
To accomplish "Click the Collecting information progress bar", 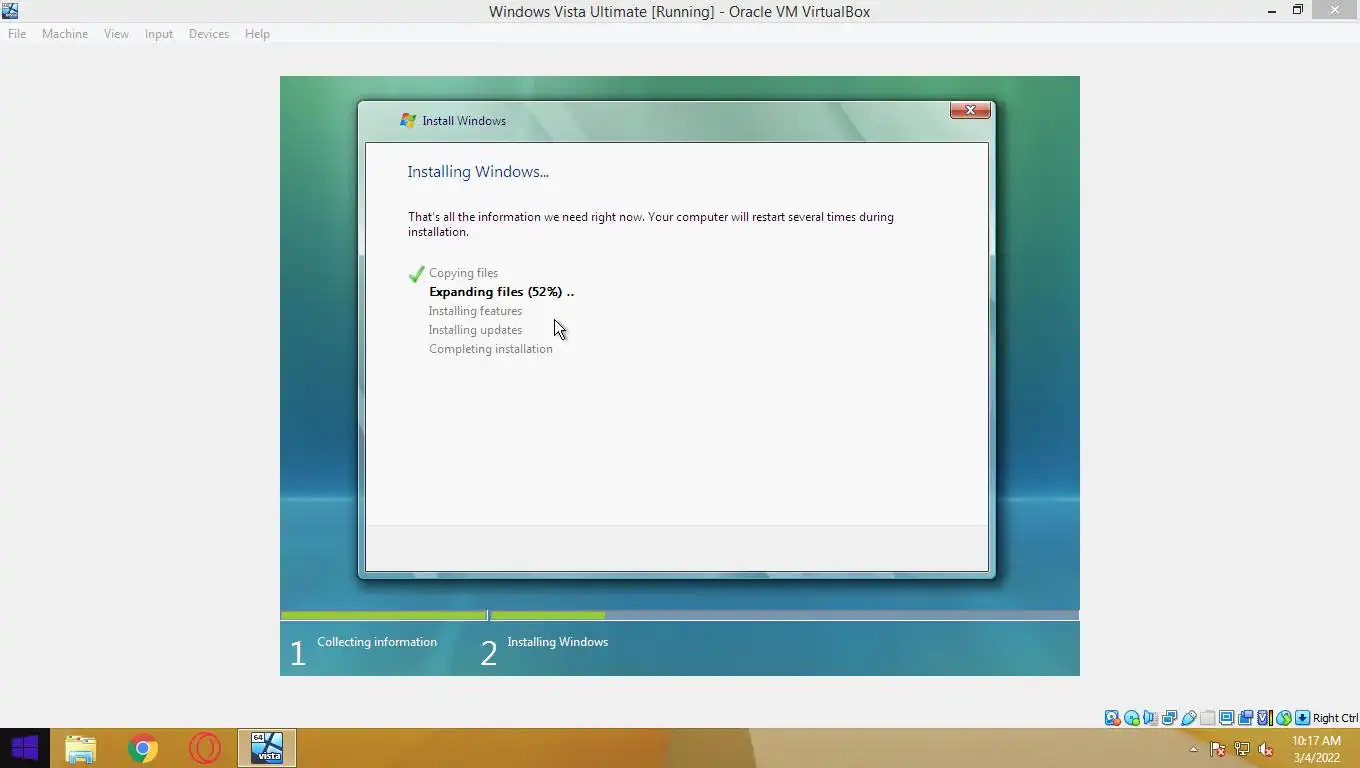I will pos(384,616).
